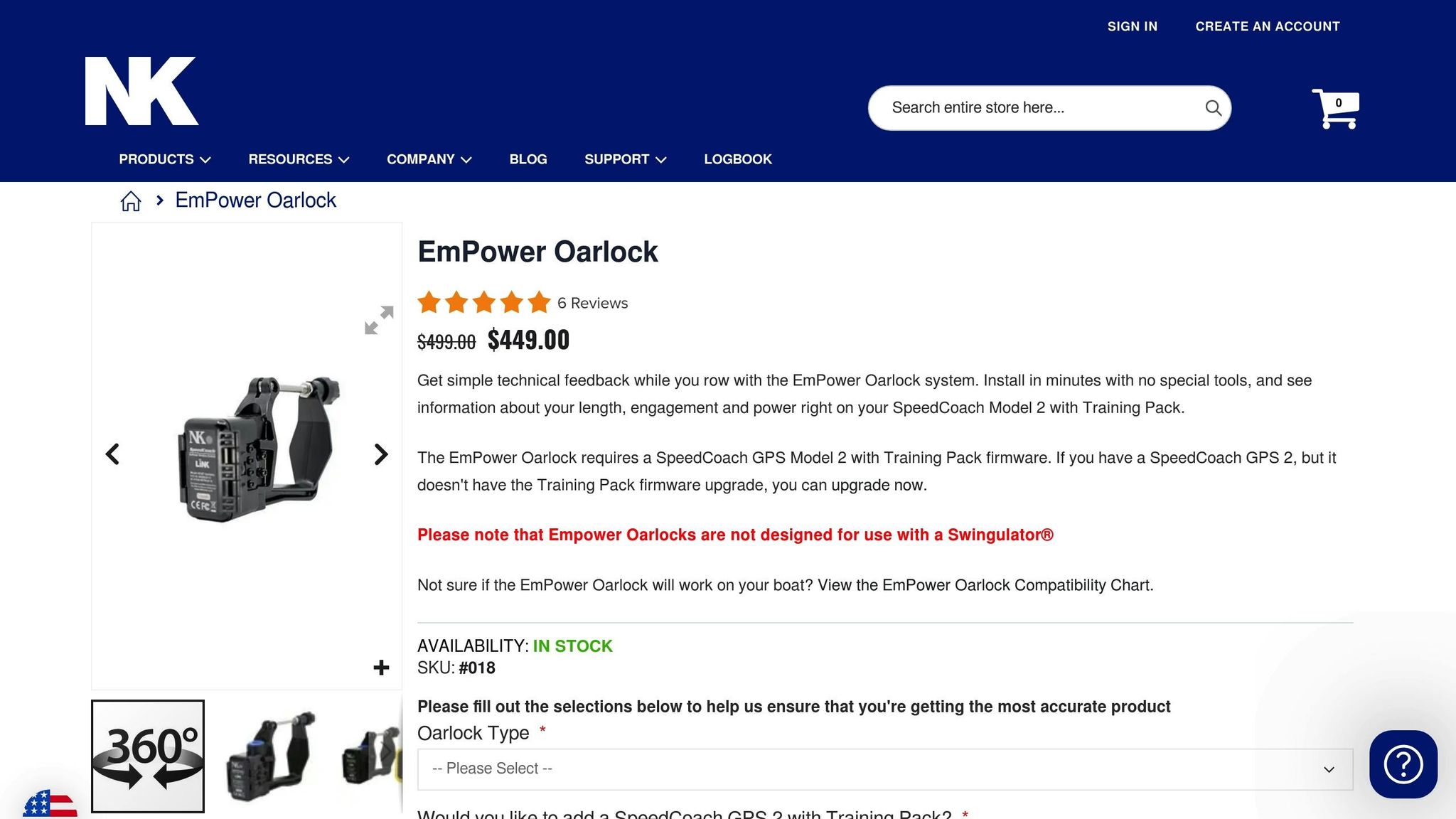The width and height of the screenshot is (1456, 819).
Task: Select the 360° view thumbnail
Action: [x=148, y=756]
